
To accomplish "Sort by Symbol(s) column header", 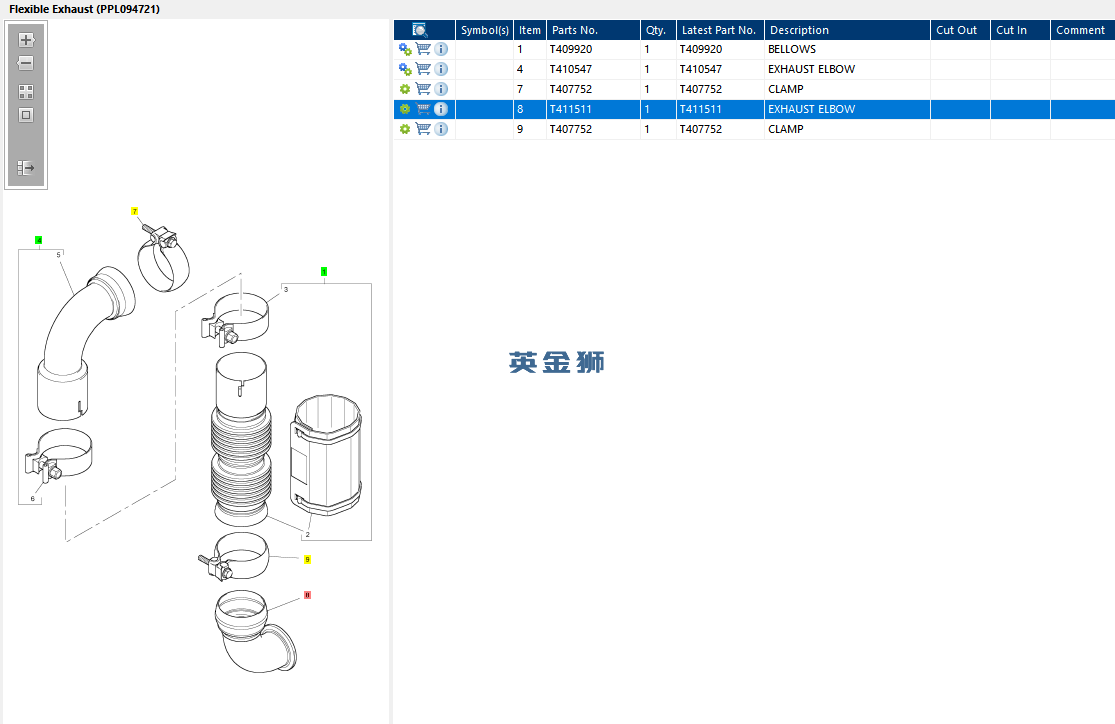I will (x=484, y=30).
